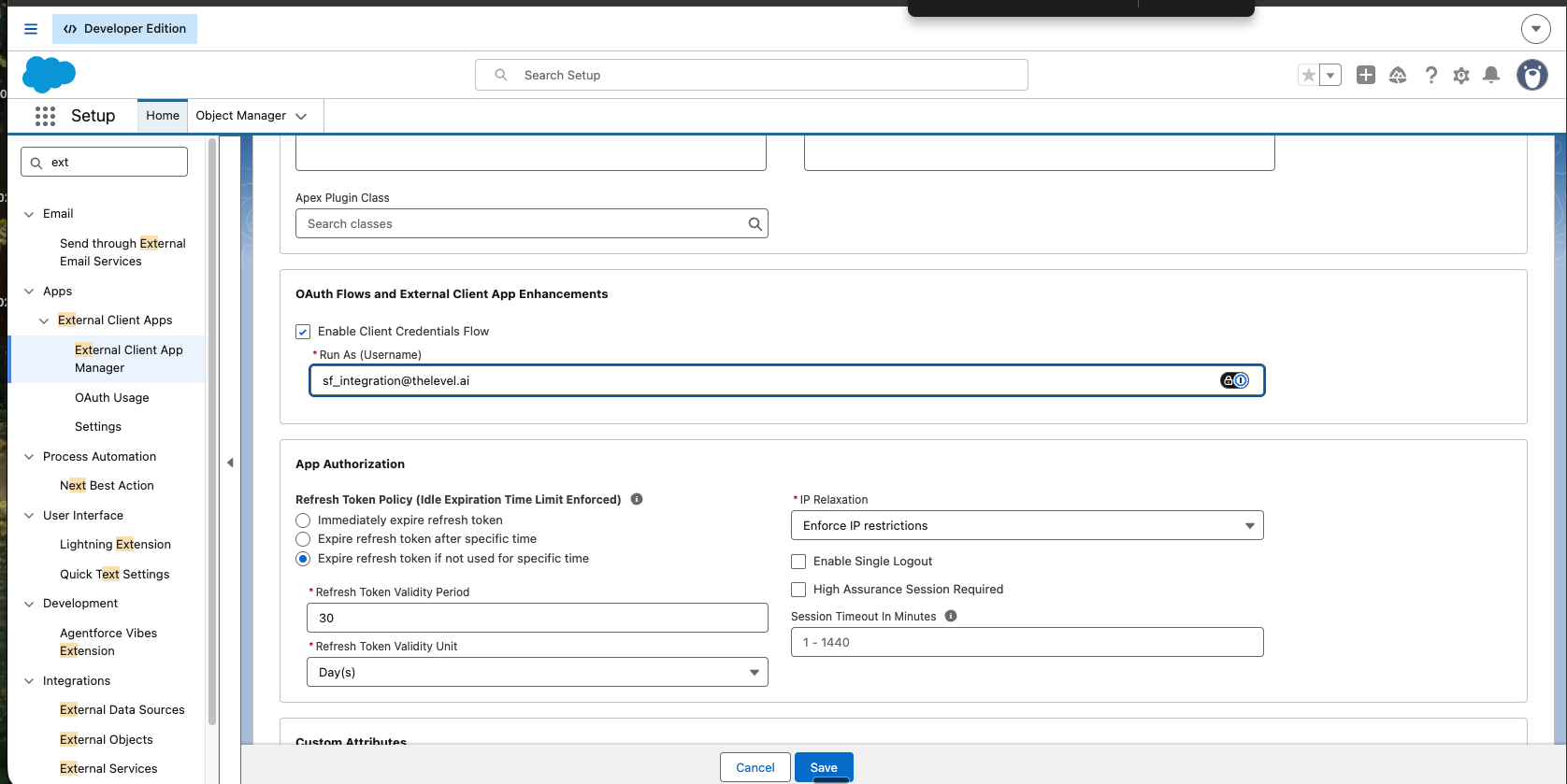Image resolution: width=1567 pixels, height=784 pixels.
Task: Select Immediately expire refresh token
Action: point(303,520)
